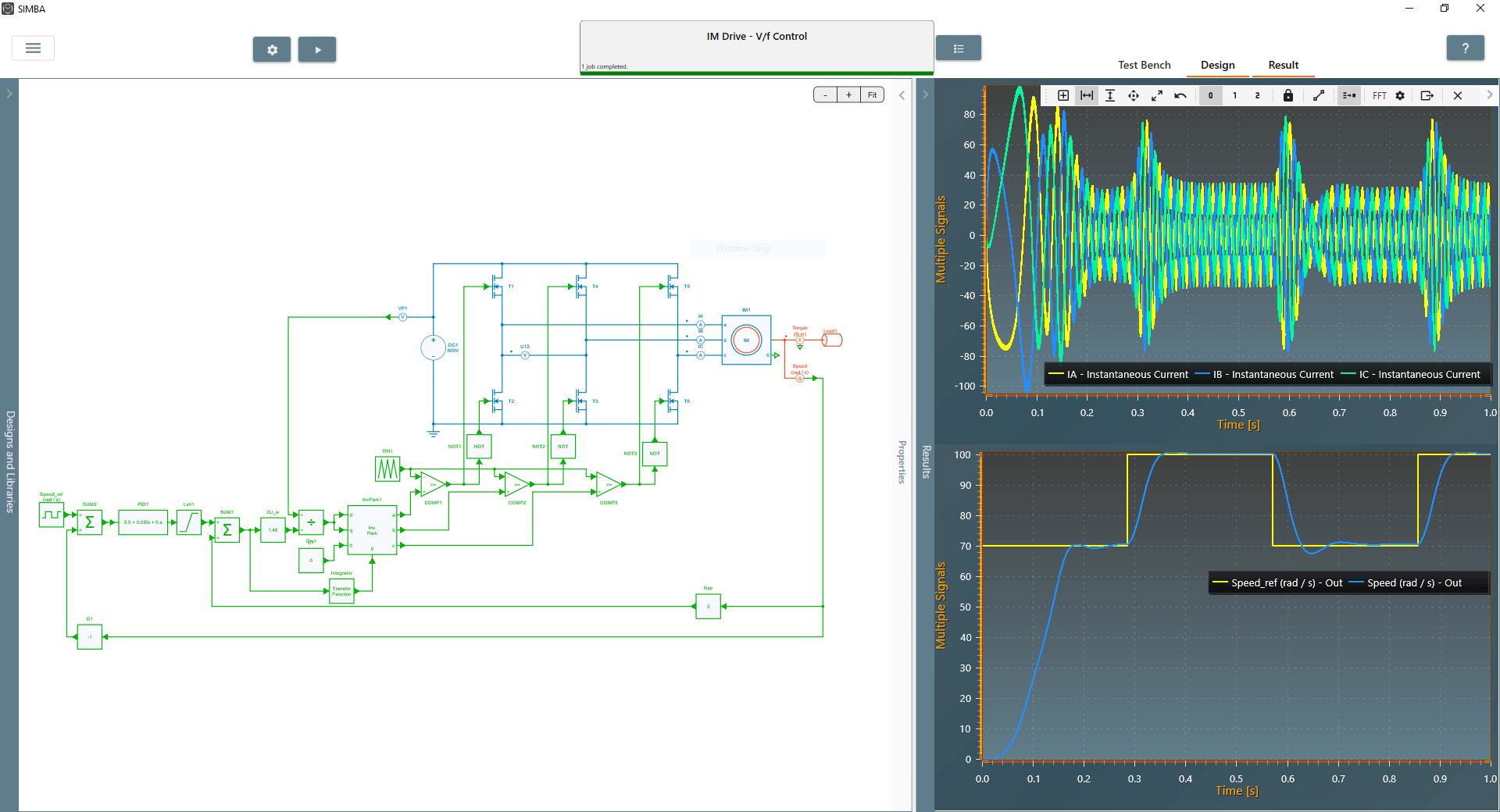Select the pan tool in plot toolbar

(1134, 95)
